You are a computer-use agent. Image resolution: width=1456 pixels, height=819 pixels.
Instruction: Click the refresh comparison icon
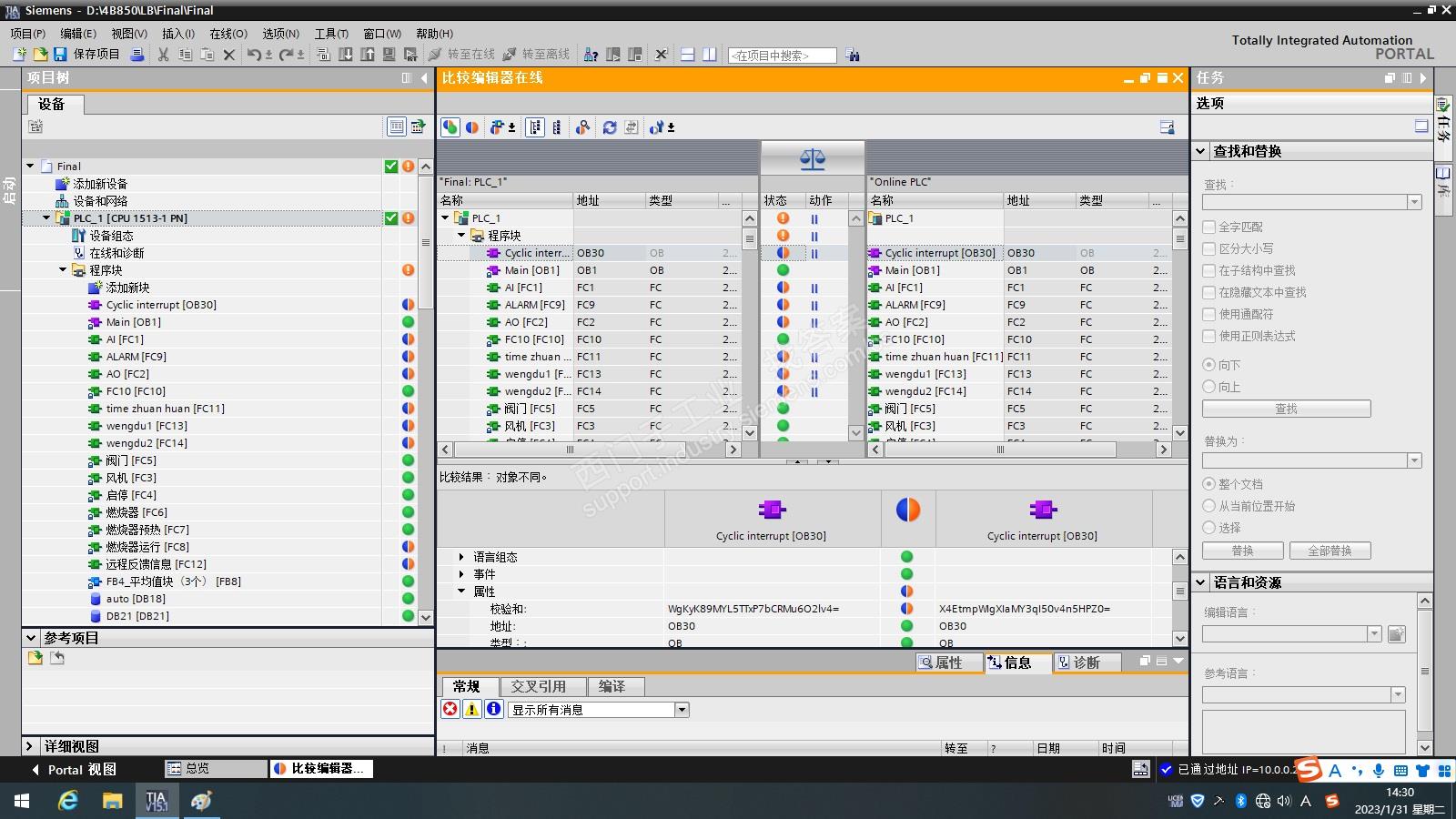coord(610,127)
